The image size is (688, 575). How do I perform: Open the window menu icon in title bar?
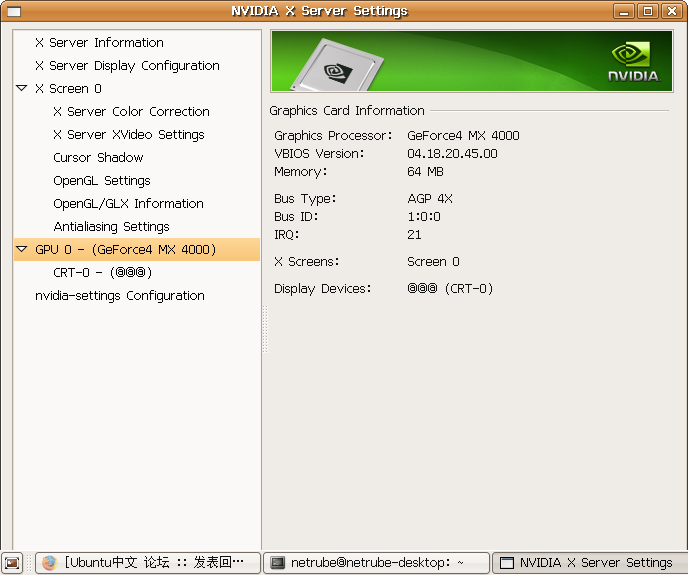(14, 11)
